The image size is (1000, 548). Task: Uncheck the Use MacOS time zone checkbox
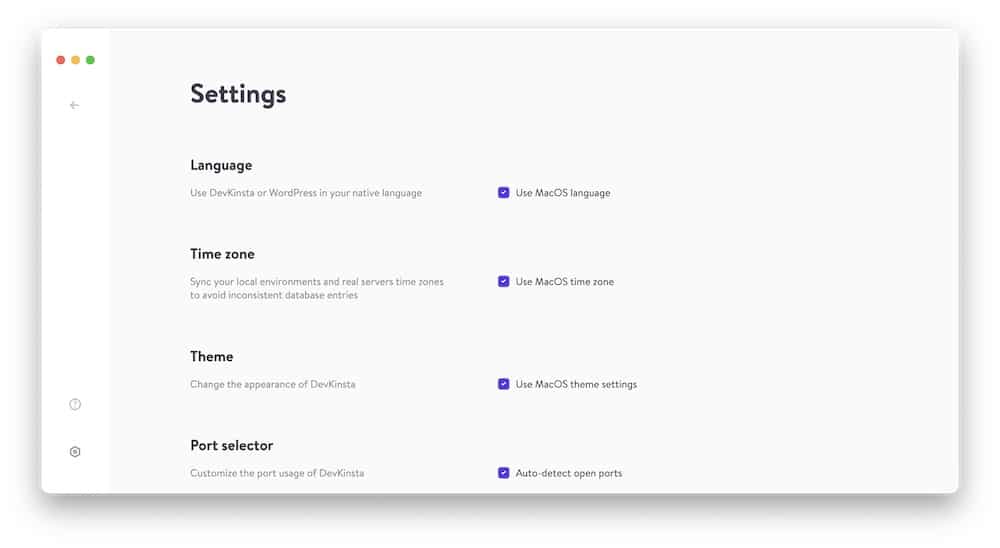504,281
